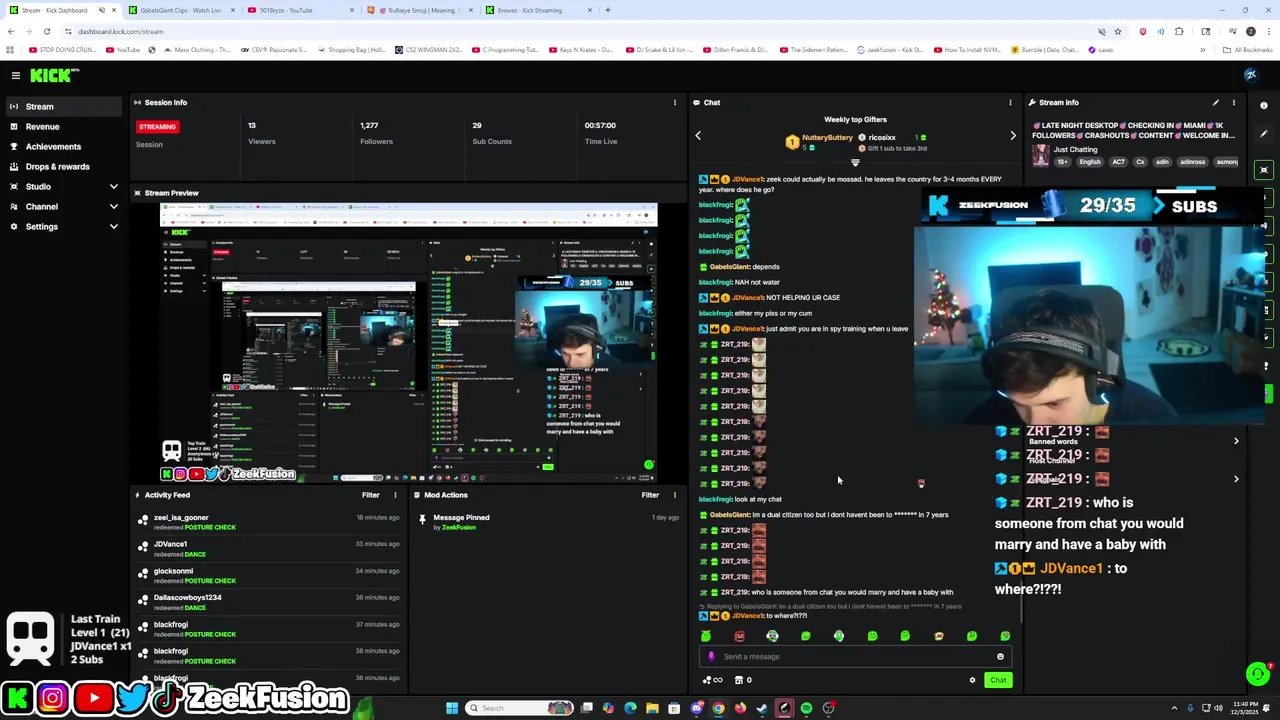Click the support headset bubble icon

coord(1258,674)
